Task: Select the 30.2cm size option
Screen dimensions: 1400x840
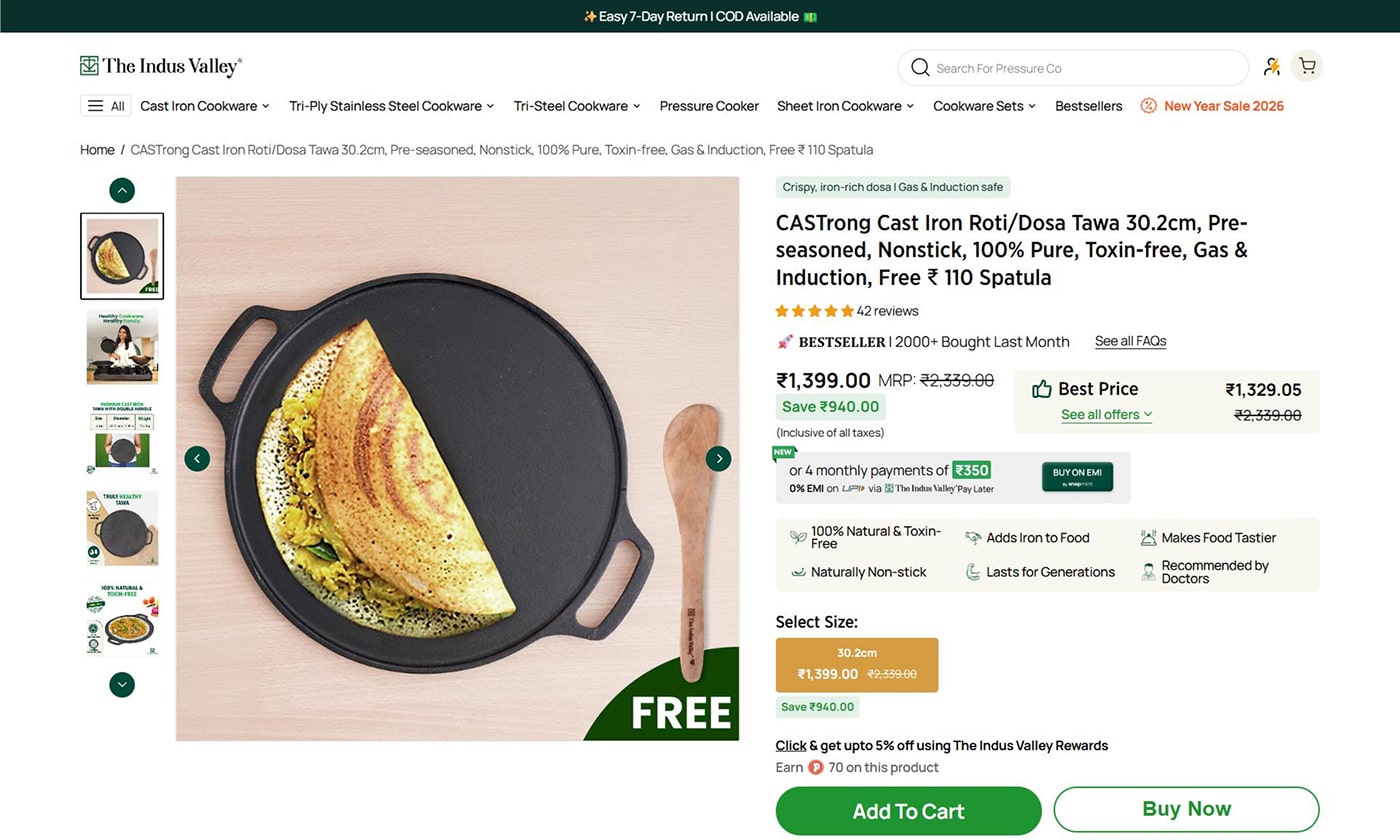Action: coord(857,664)
